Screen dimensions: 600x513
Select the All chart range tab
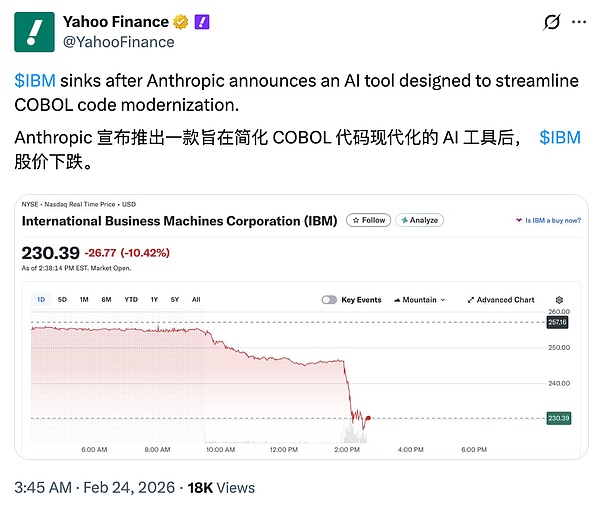(x=196, y=299)
